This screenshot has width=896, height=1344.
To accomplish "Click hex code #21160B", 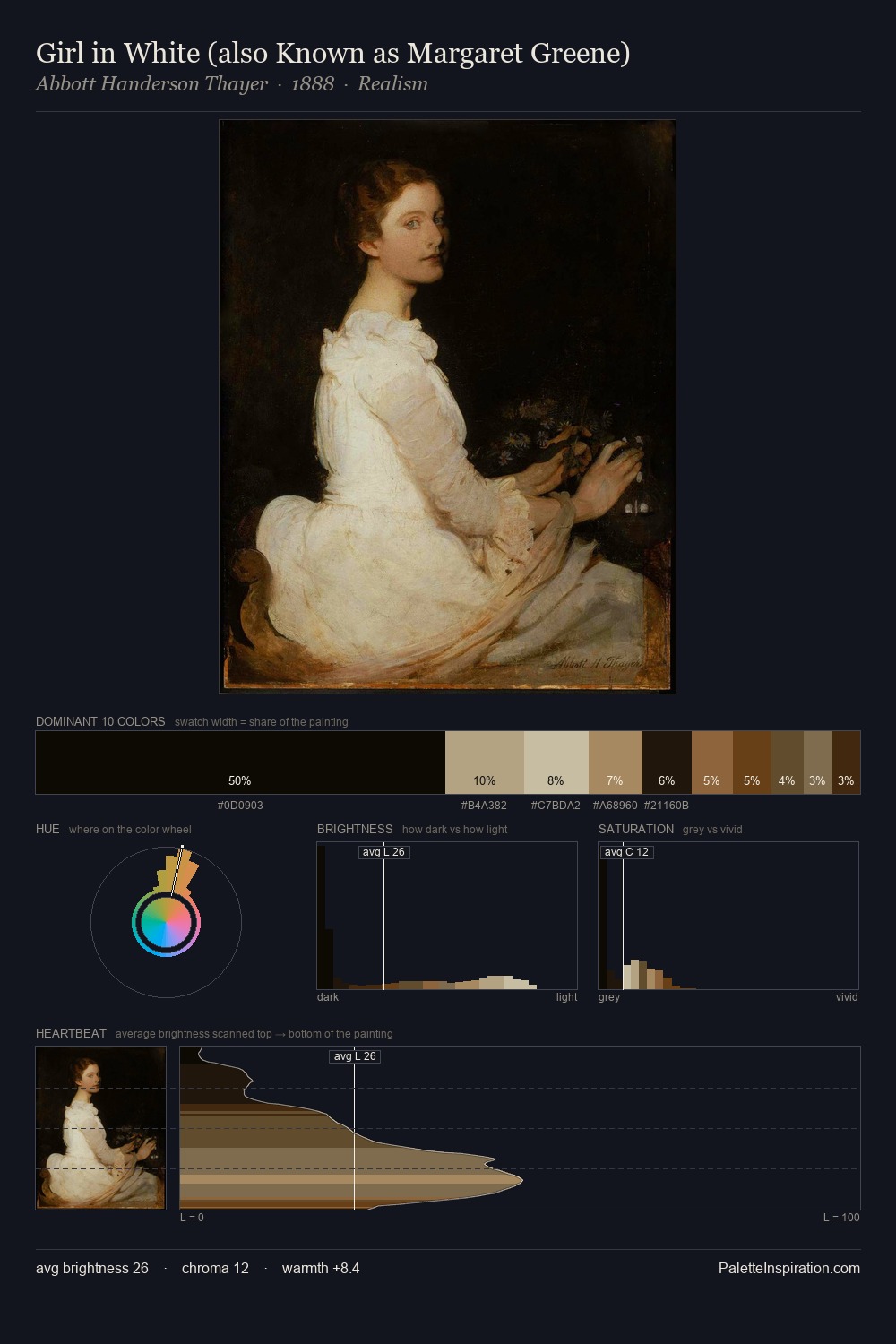I will (x=667, y=806).
